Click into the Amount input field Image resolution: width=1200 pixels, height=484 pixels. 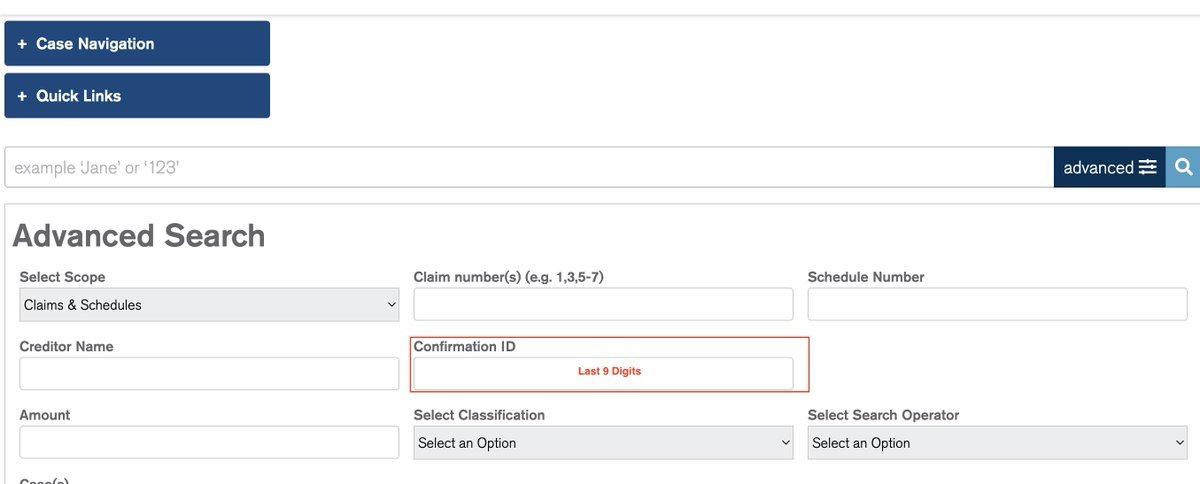tap(209, 442)
